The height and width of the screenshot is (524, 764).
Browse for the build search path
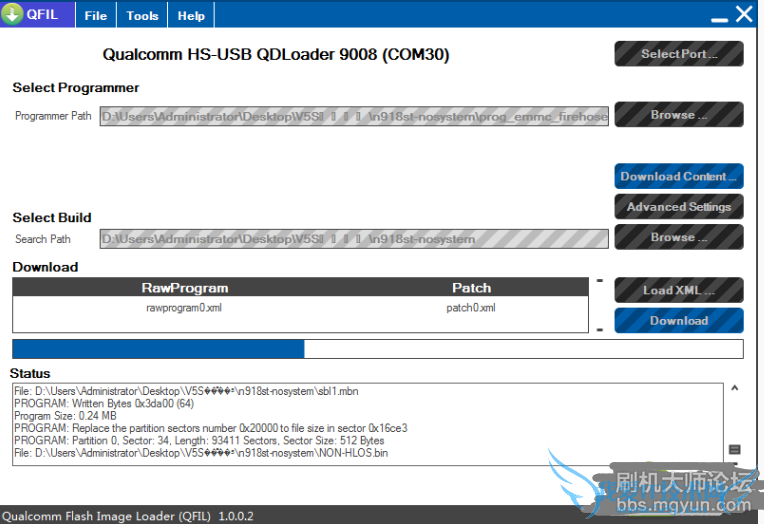click(679, 237)
